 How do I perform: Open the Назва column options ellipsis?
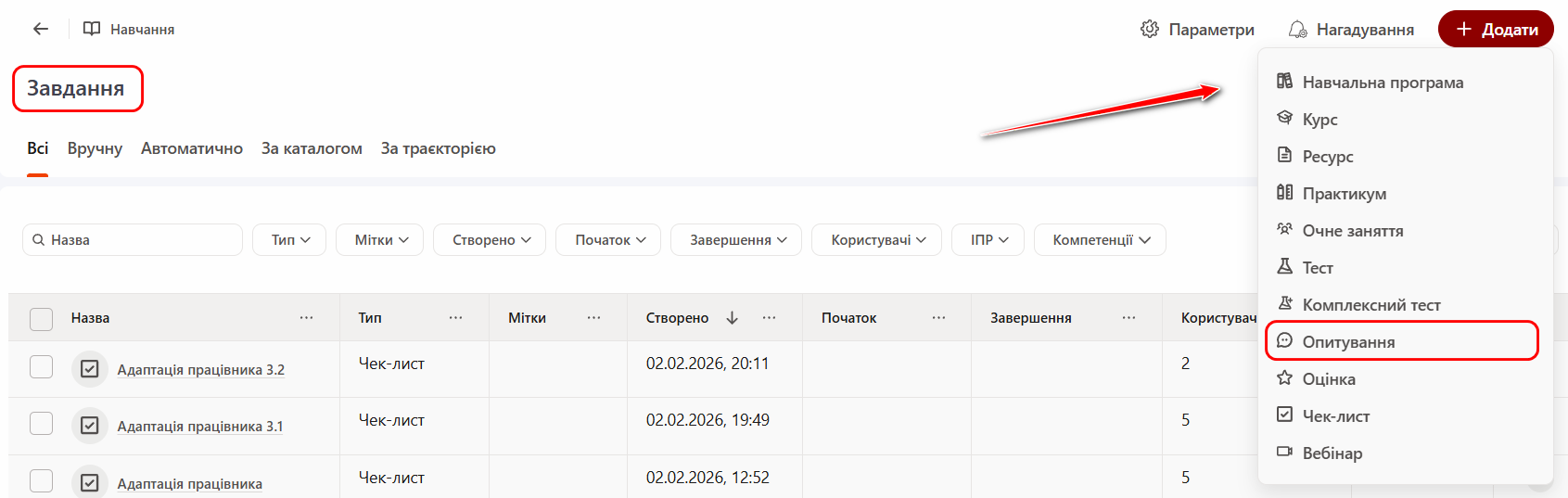306,318
